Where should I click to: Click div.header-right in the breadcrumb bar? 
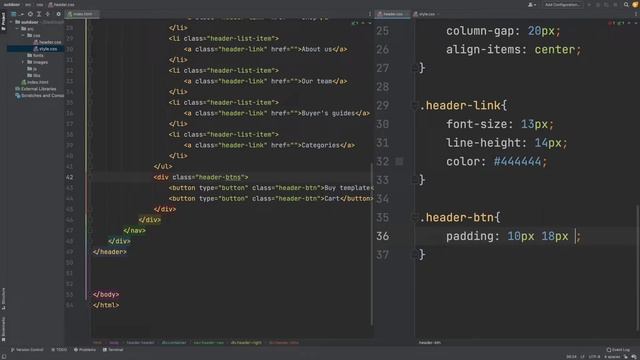(246, 342)
